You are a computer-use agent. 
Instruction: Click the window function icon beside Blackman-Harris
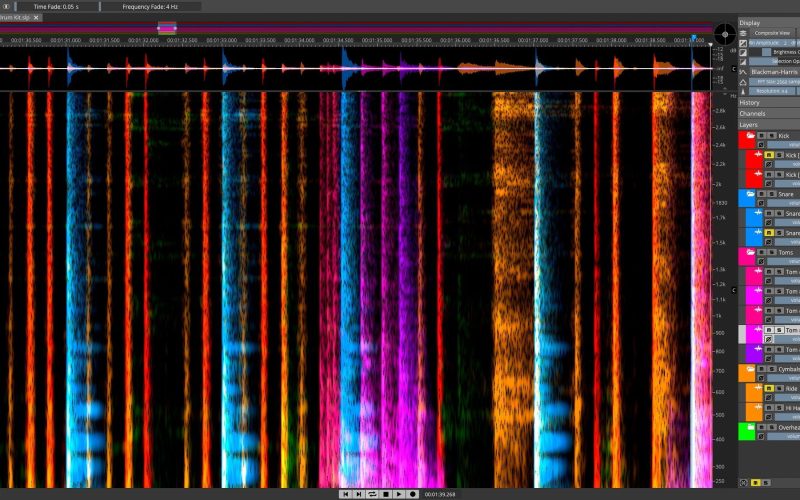click(x=743, y=72)
